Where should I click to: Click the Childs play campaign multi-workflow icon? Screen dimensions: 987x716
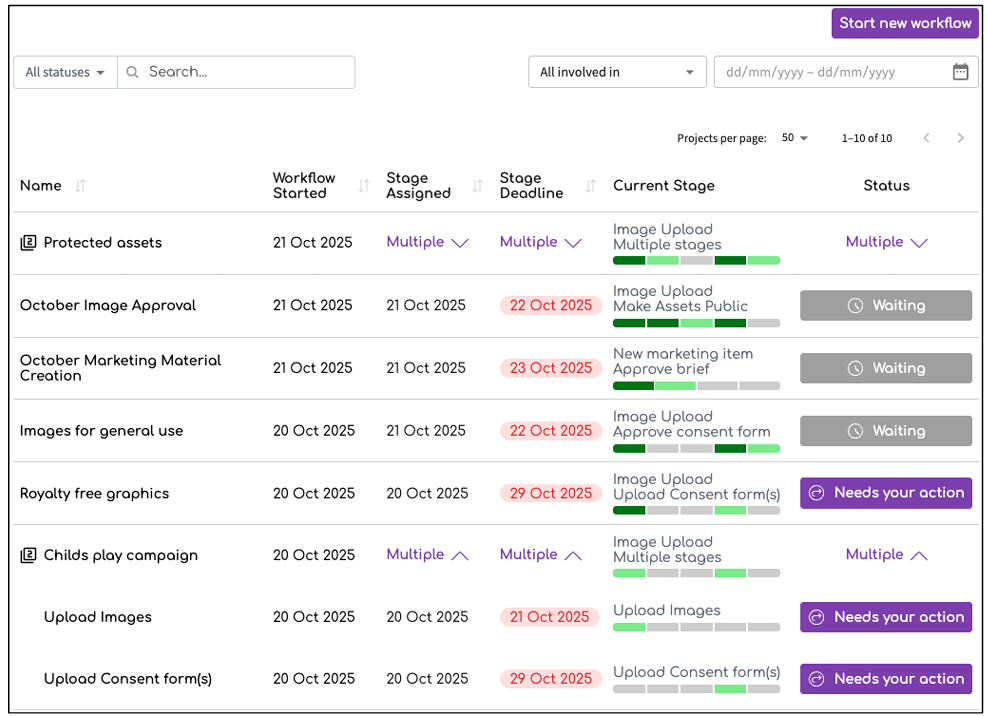(28, 555)
